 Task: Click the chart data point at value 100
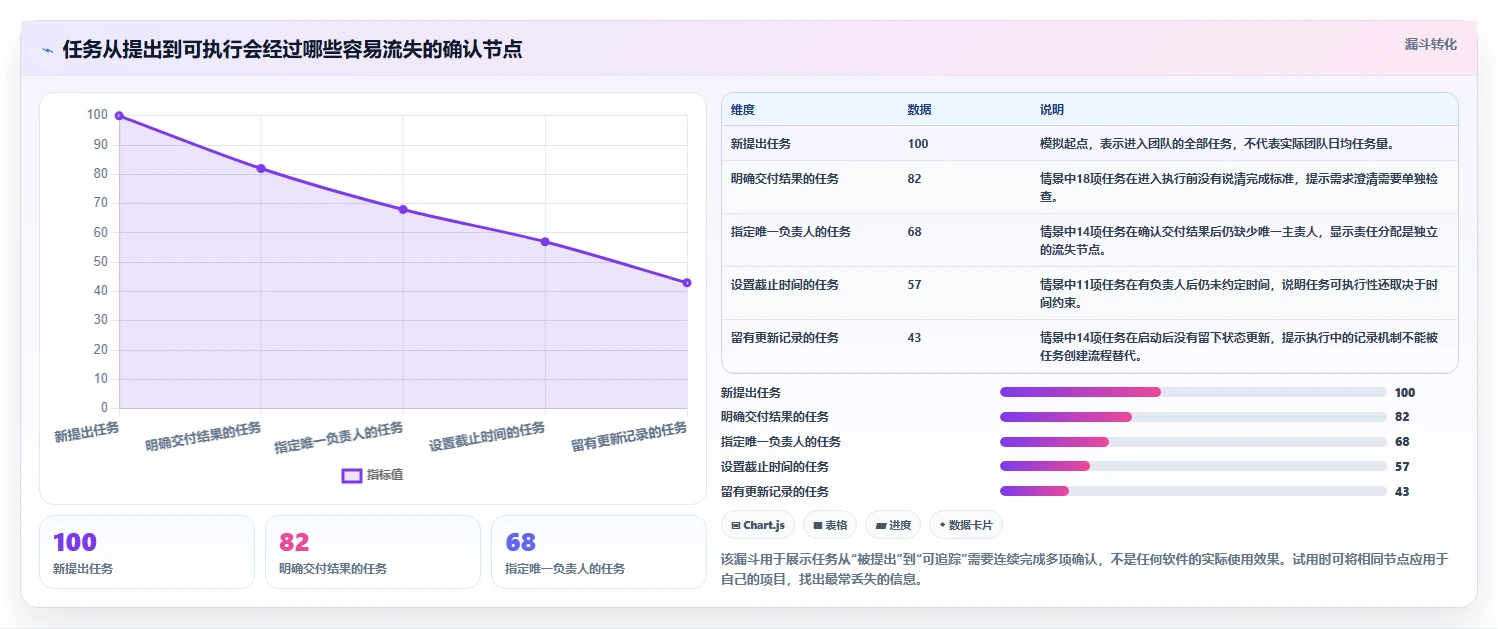point(119,116)
